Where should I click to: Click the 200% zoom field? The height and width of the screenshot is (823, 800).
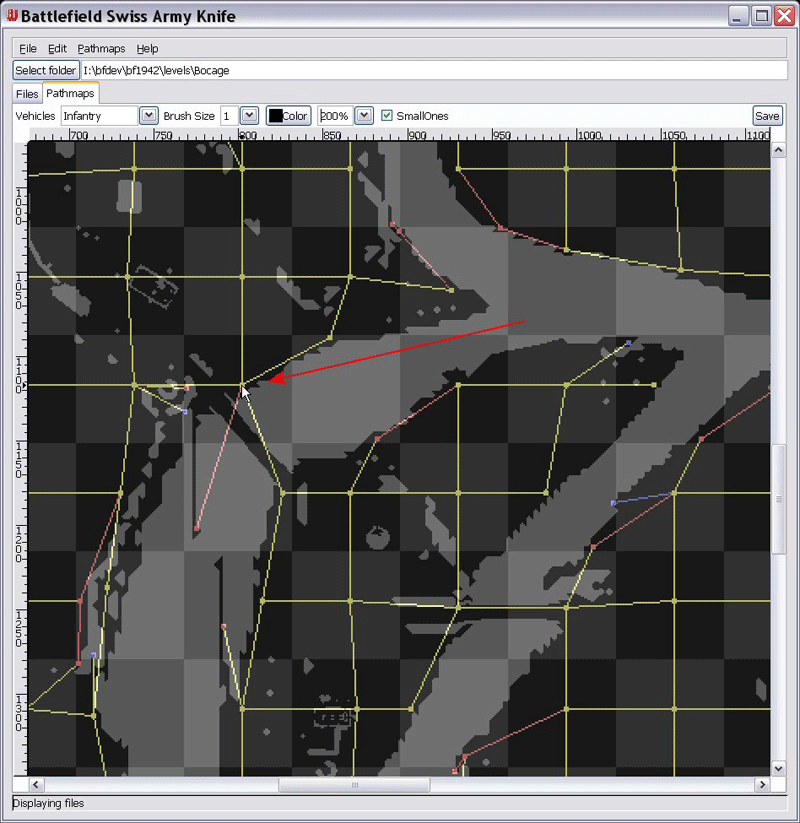(x=335, y=116)
